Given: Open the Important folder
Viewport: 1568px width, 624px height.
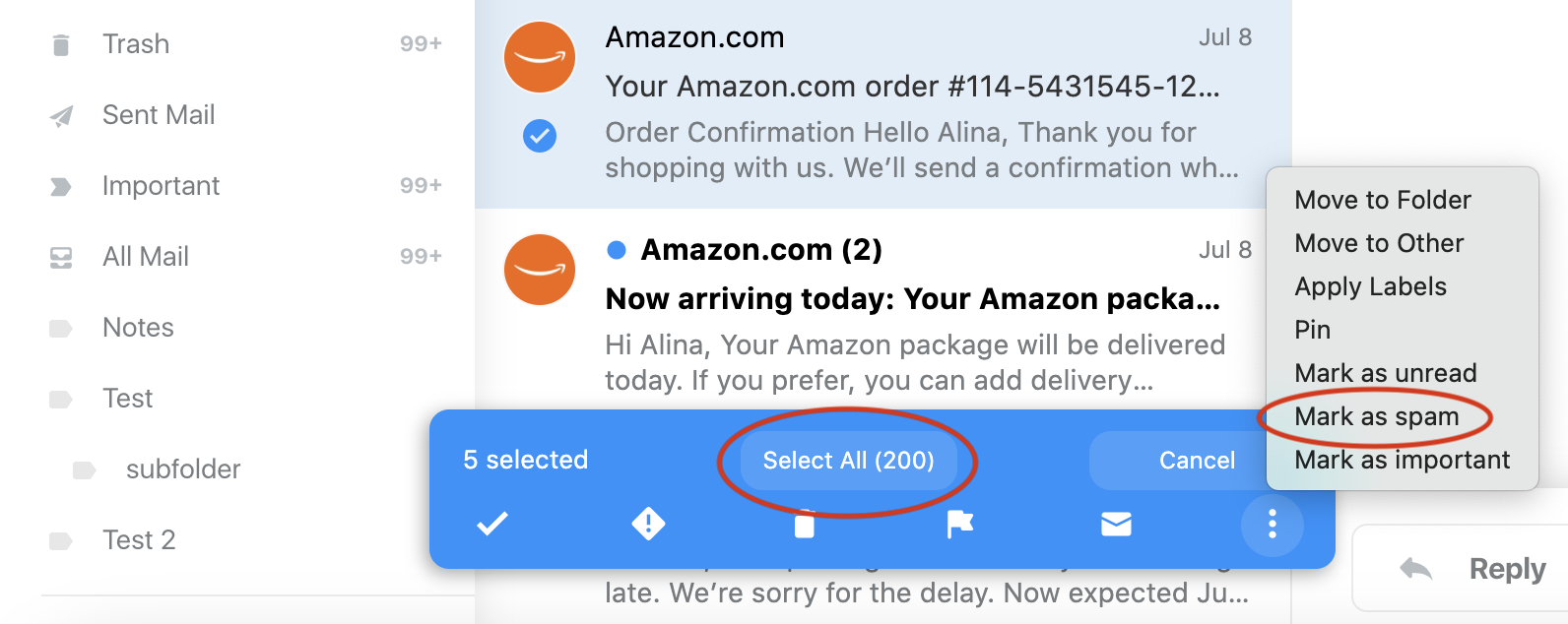Looking at the screenshot, I should [161, 186].
